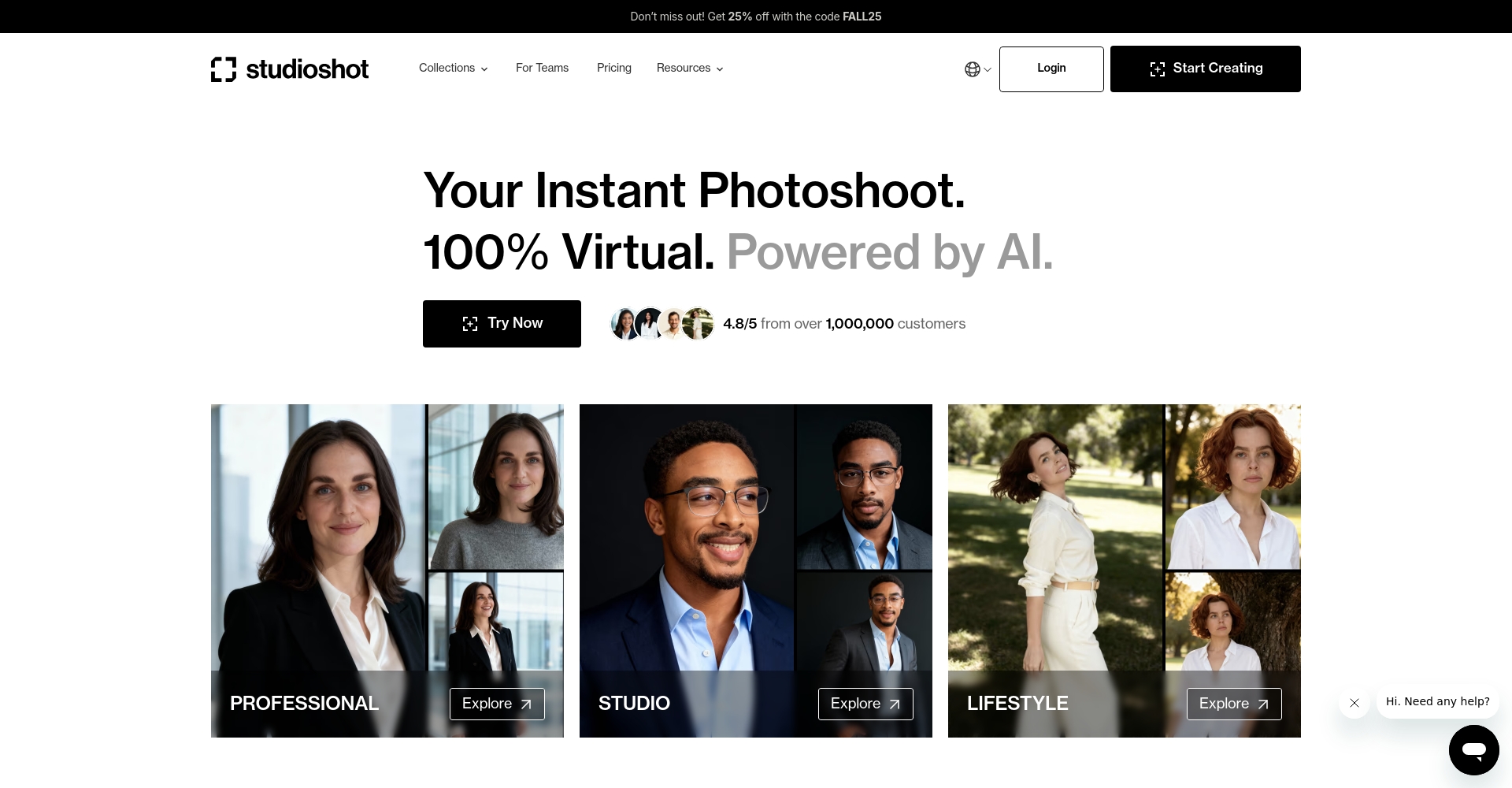
Task: Expand the Collections dropdown menu
Action: coord(453,69)
